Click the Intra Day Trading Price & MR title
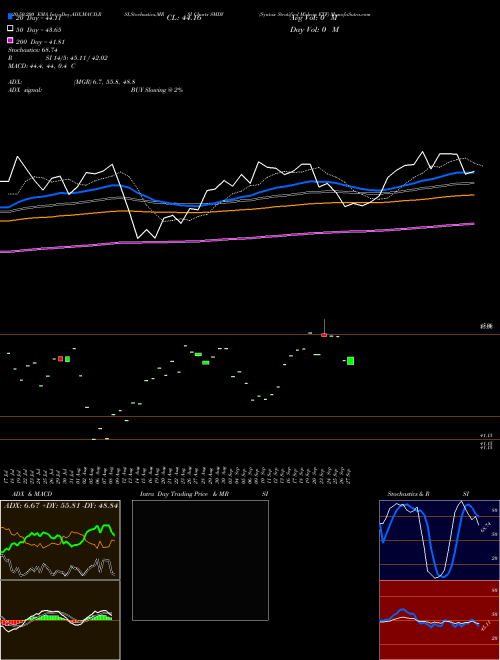500x660 pixels. (184, 493)
